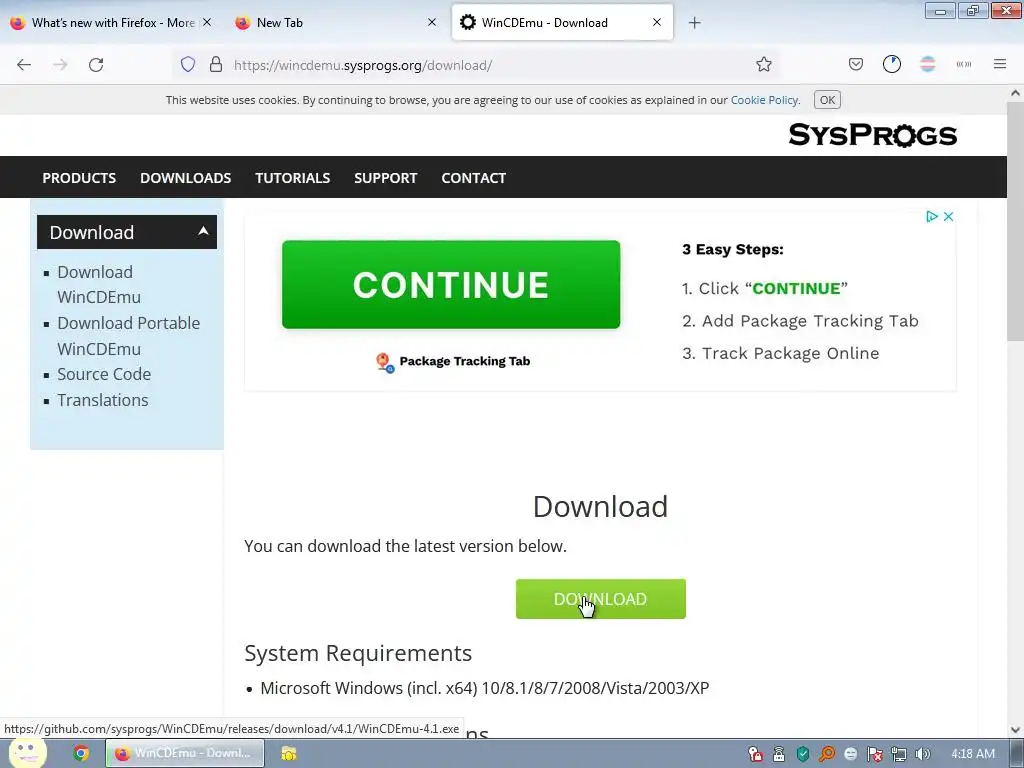Image resolution: width=1024 pixels, height=768 pixels.
Task: Open the Download Portable WinCDEmu link
Action: [129, 336]
